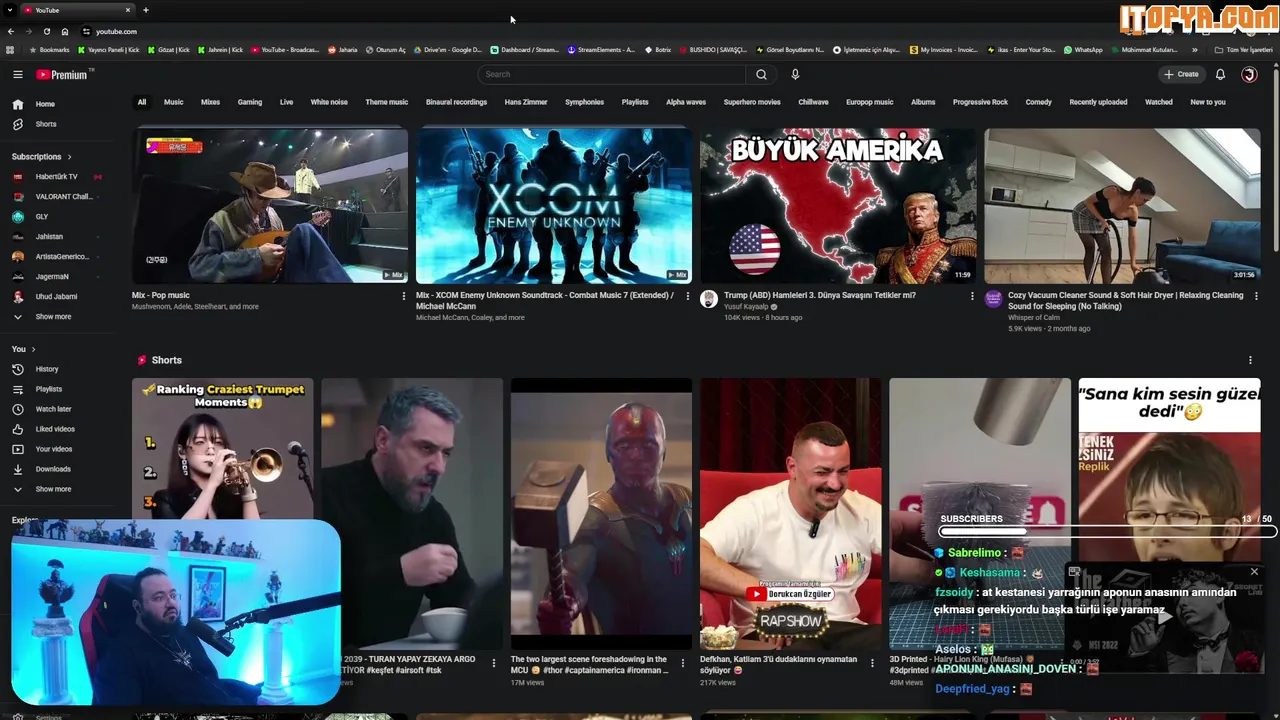The width and height of the screenshot is (1280, 720).
Task: Open Jahistan subscription channel
Action: click(x=49, y=237)
